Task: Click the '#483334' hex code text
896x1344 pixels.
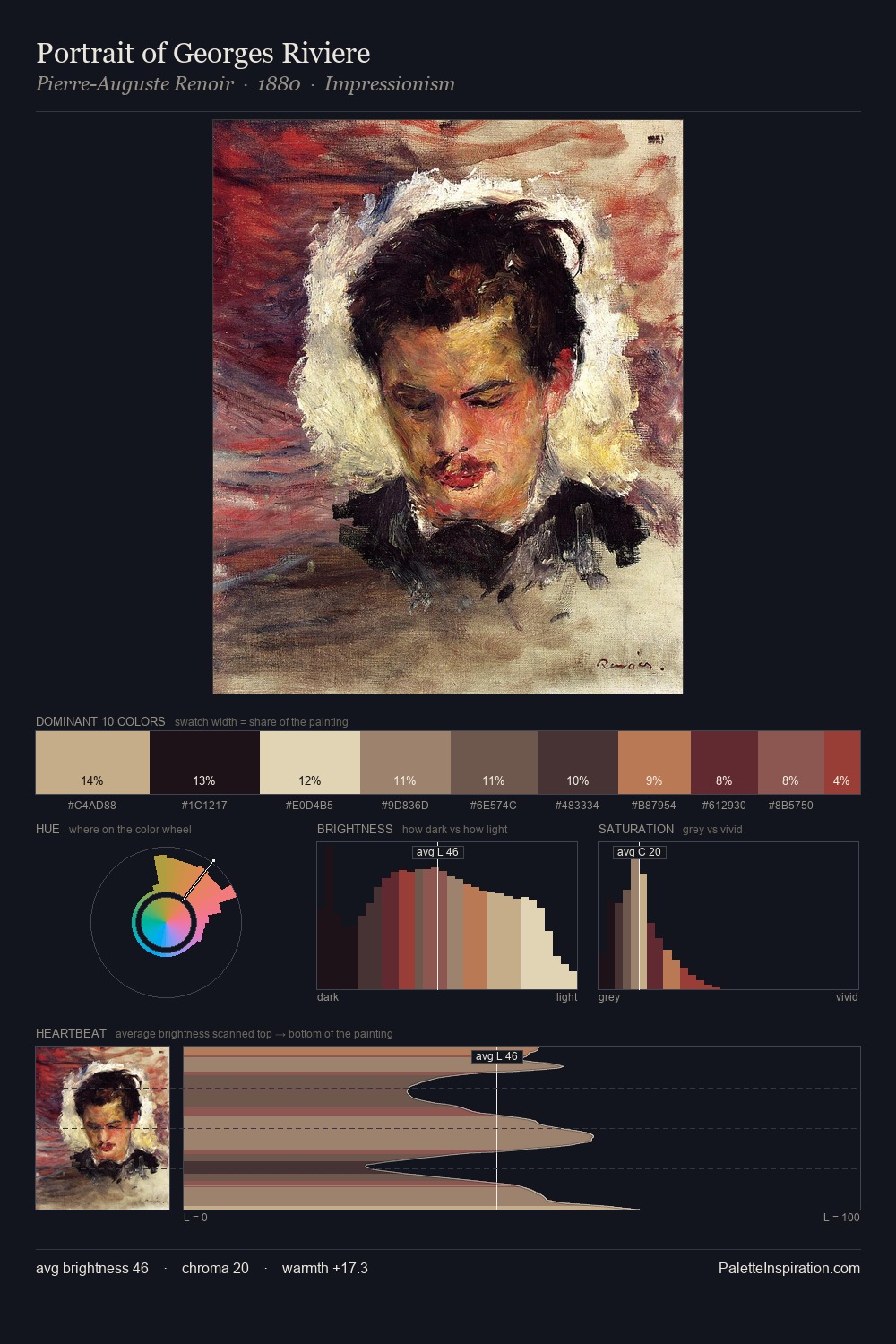Action: tap(578, 805)
